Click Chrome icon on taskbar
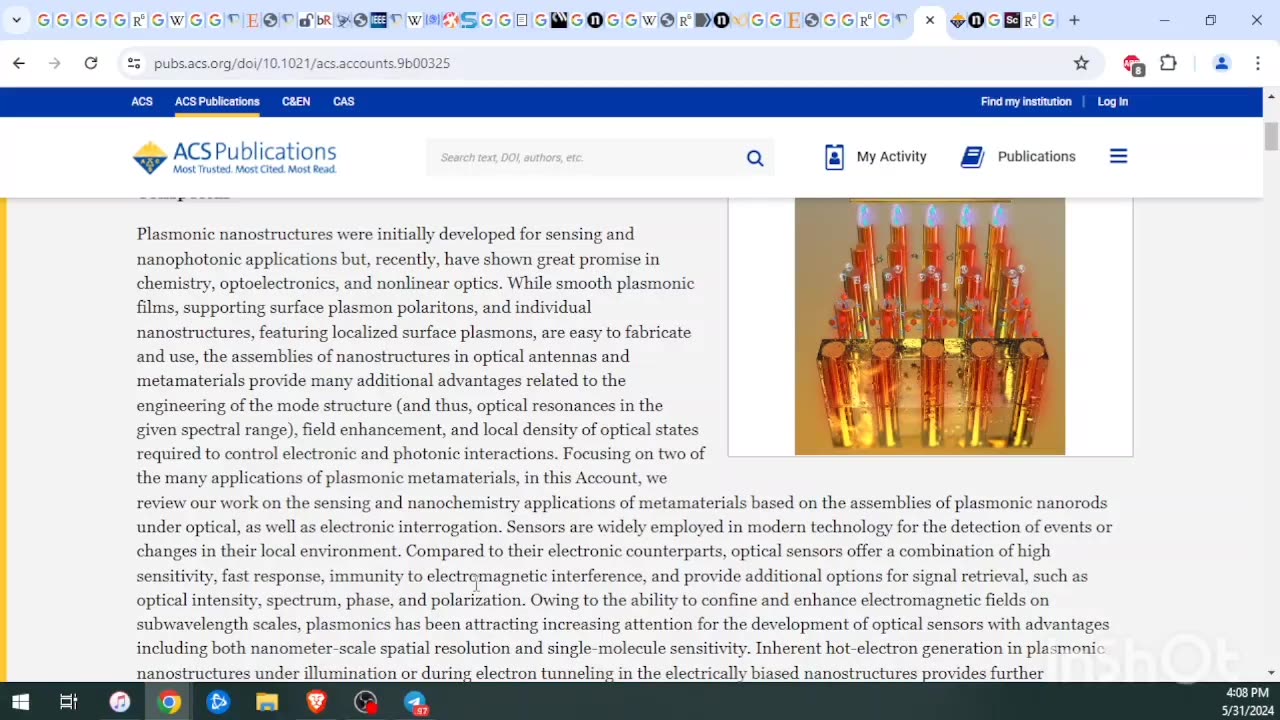 pos(169,702)
